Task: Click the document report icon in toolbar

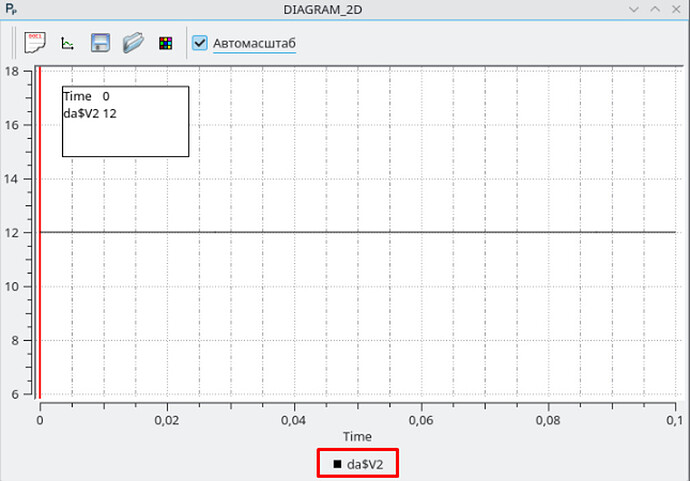Action: pos(35,43)
